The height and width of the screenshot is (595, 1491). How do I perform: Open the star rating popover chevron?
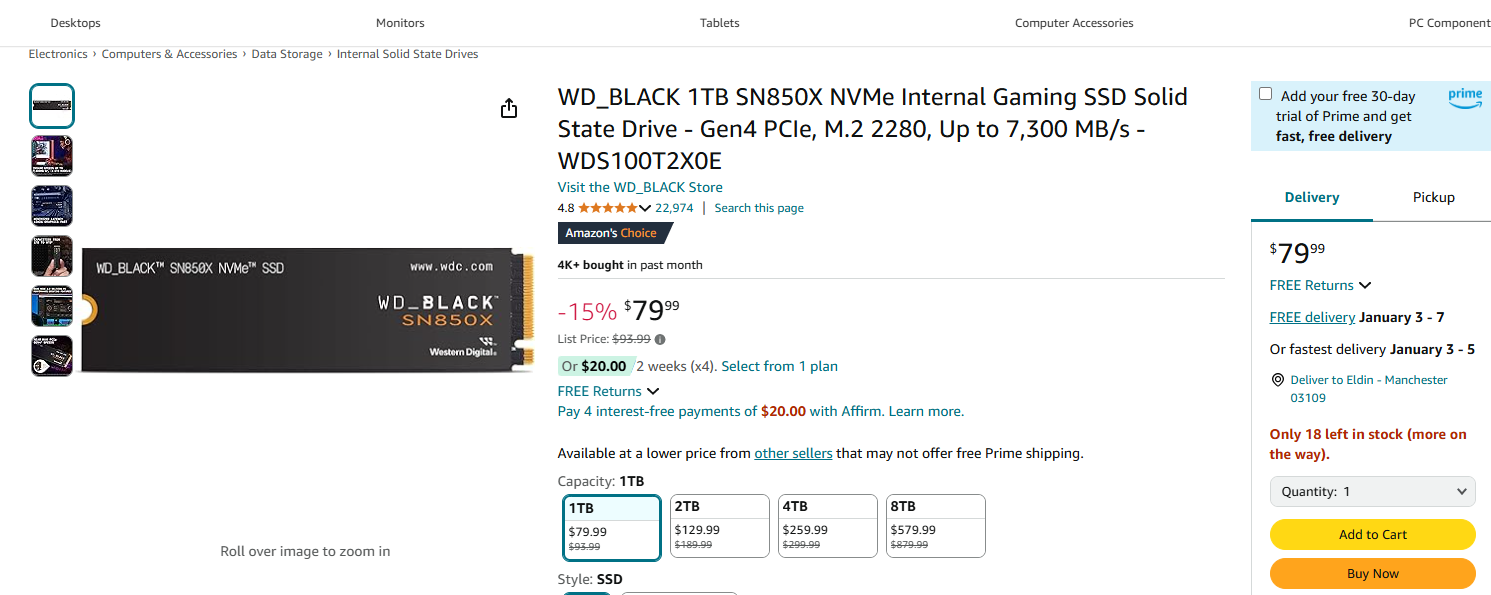click(645, 208)
